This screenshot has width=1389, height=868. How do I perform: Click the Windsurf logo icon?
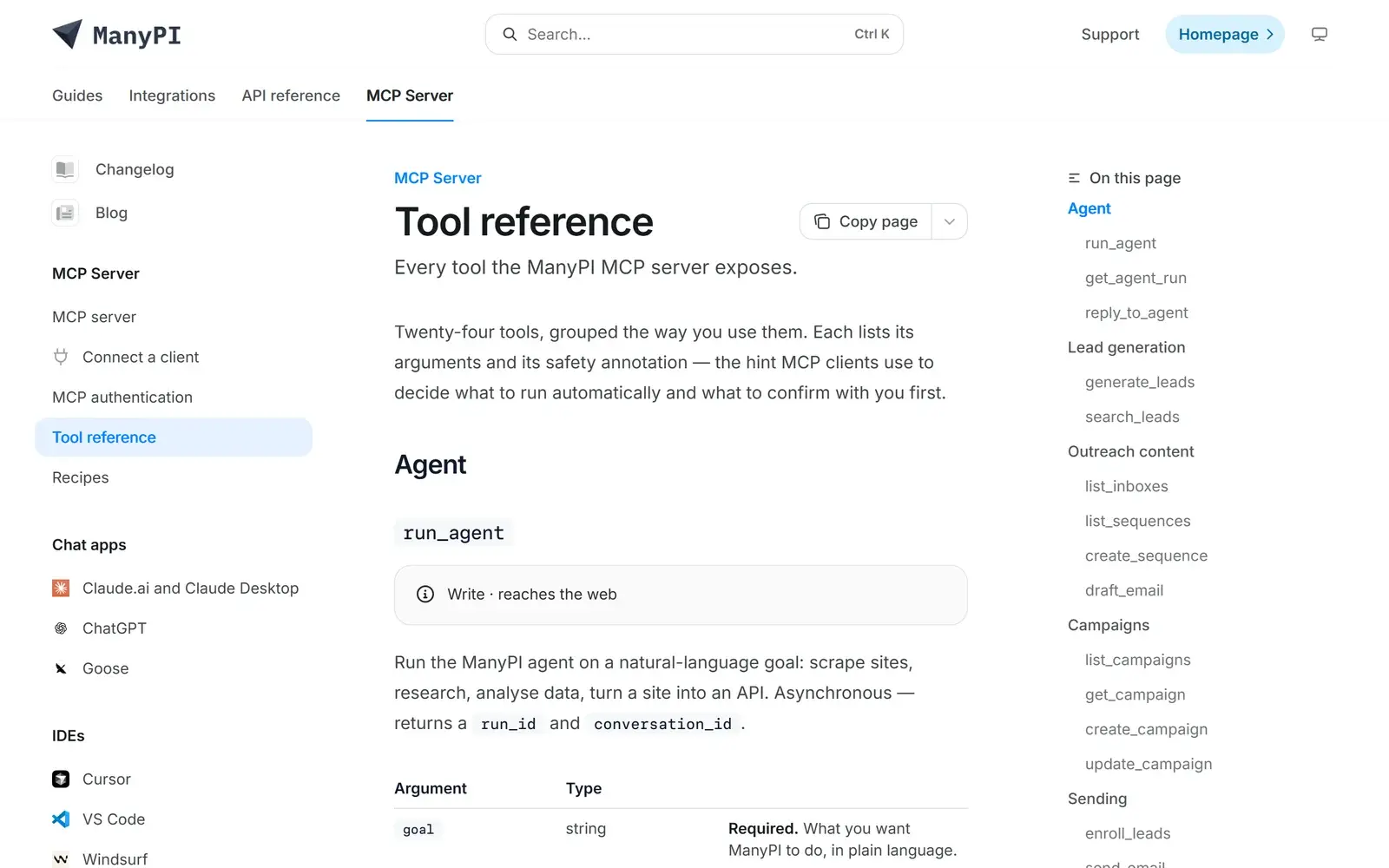click(x=61, y=858)
